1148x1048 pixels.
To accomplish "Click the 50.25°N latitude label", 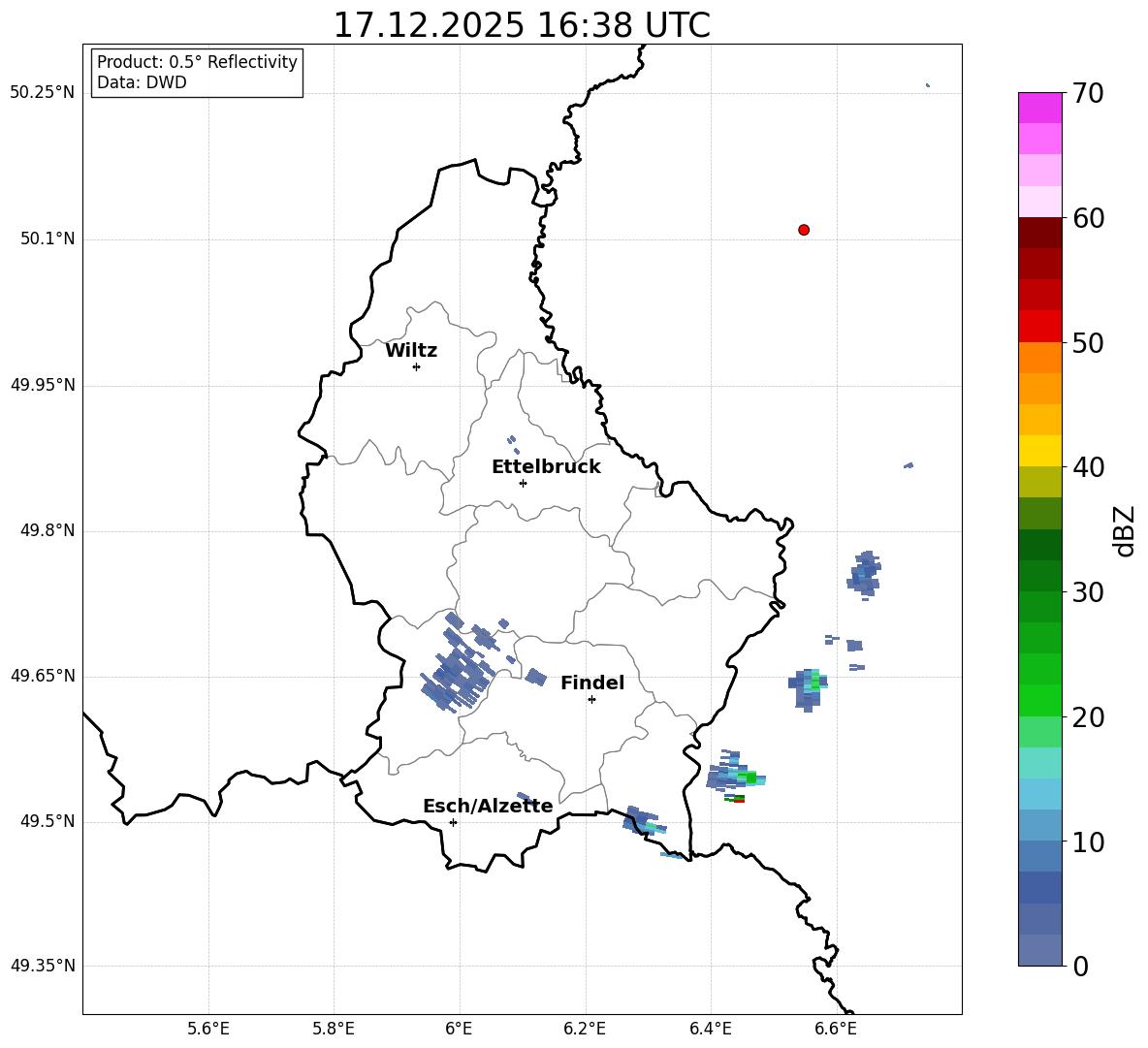I will tap(43, 93).
